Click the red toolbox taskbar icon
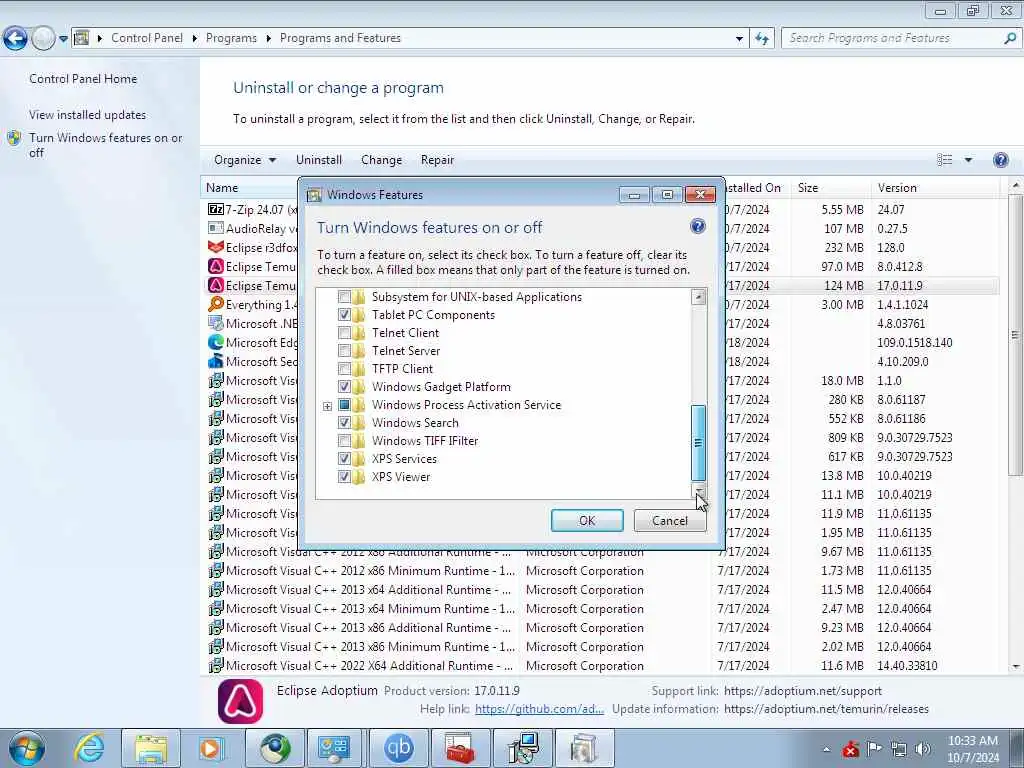Screen dimensions: 1024x768 [x=461, y=748]
